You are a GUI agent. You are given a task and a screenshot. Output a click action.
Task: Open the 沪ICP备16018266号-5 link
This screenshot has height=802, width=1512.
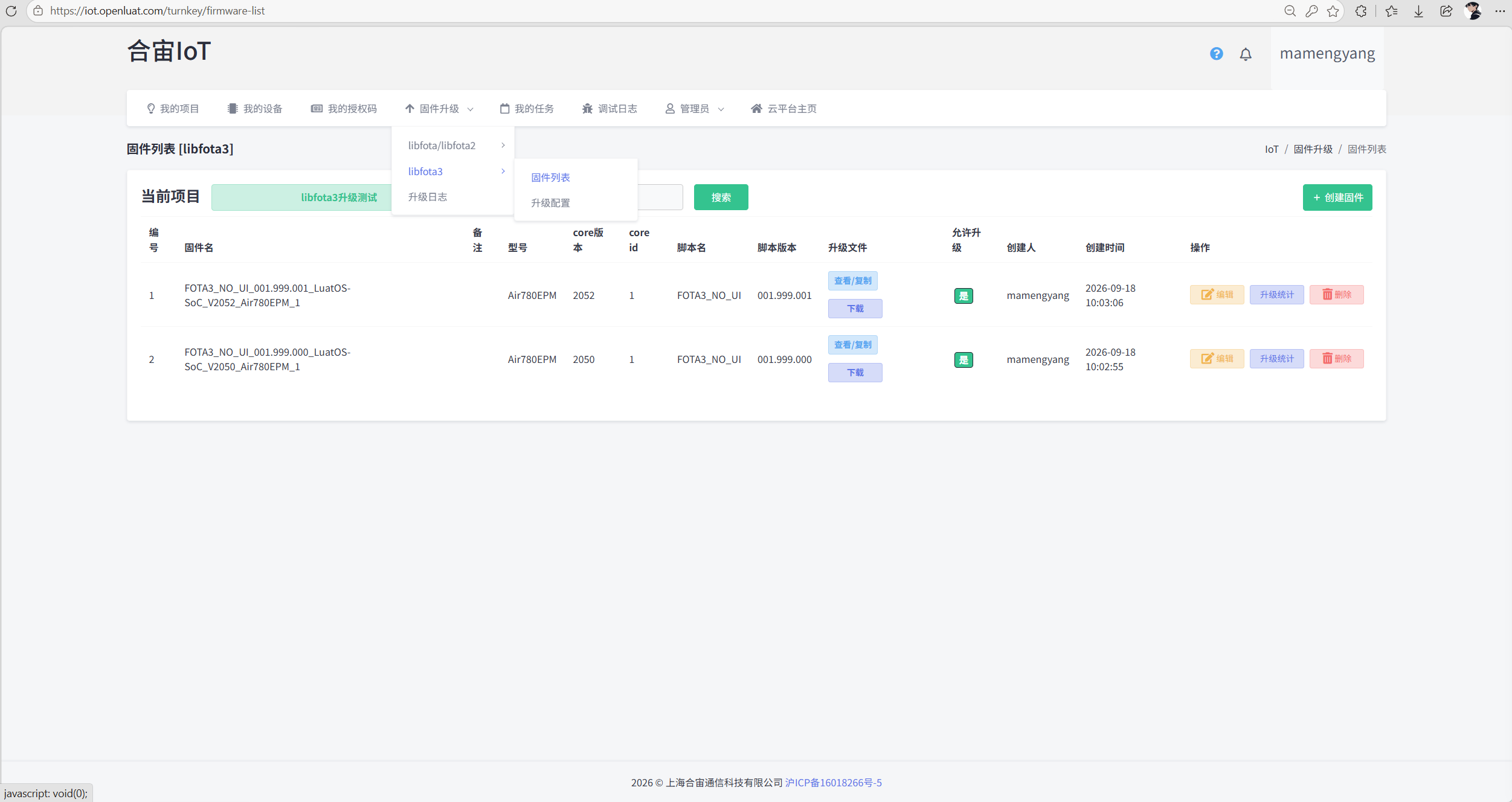pyautogui.click(x=834, y=783)
